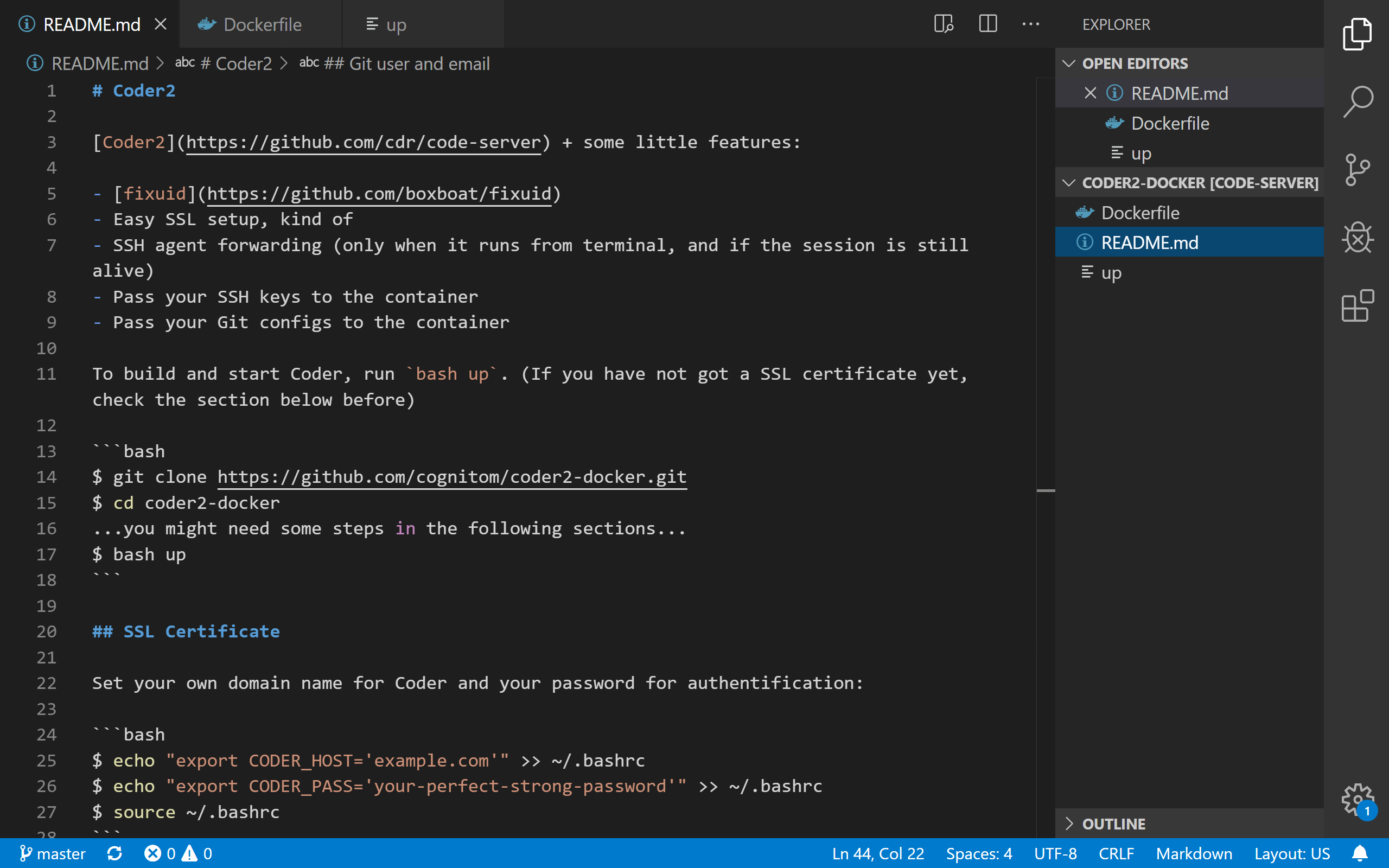The width and height of the screenshot is (1389, 868).
Task: Split the editor with split icon
Action: (987, 24)
